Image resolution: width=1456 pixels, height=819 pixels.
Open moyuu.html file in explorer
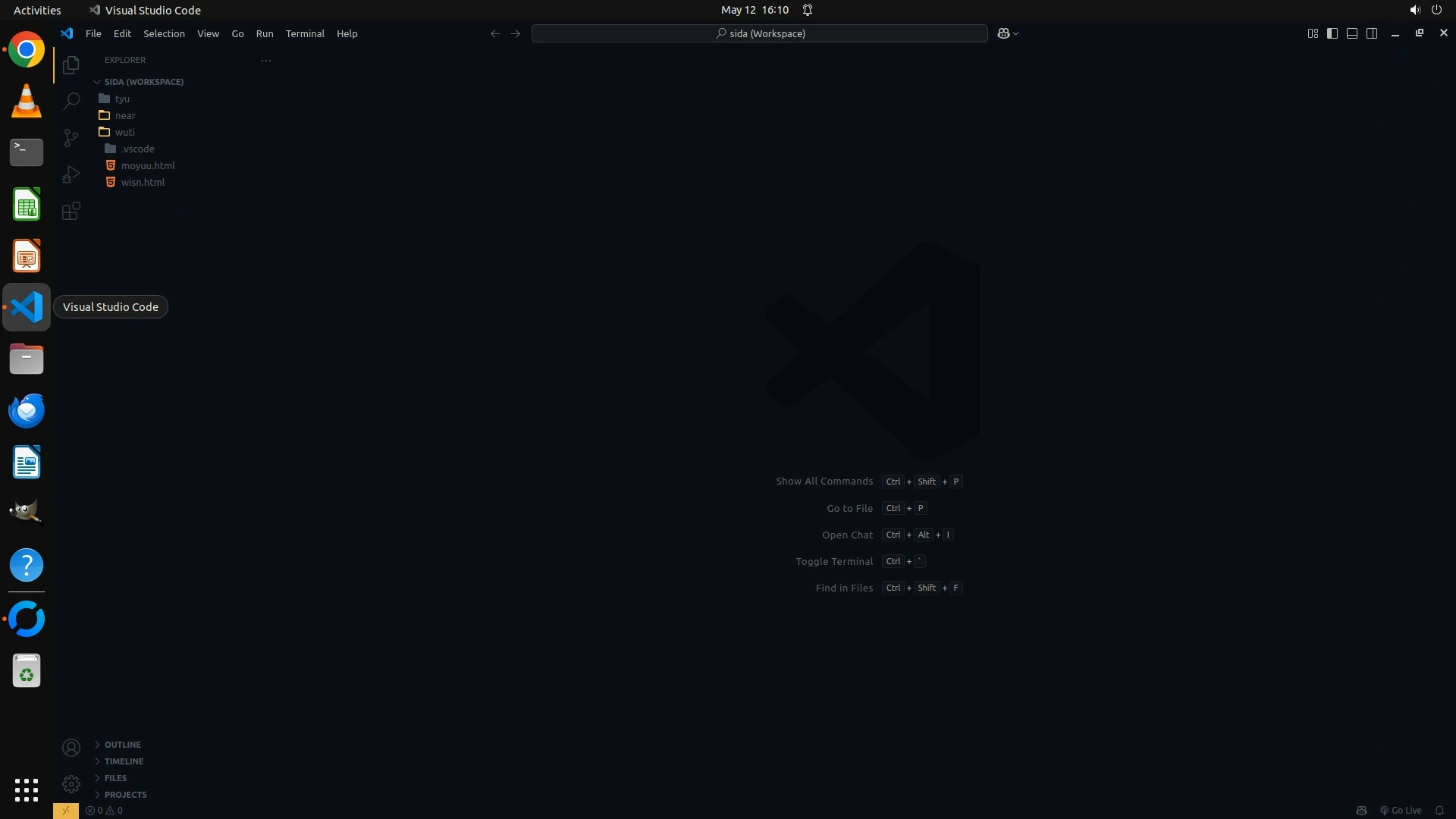point(148,165)
